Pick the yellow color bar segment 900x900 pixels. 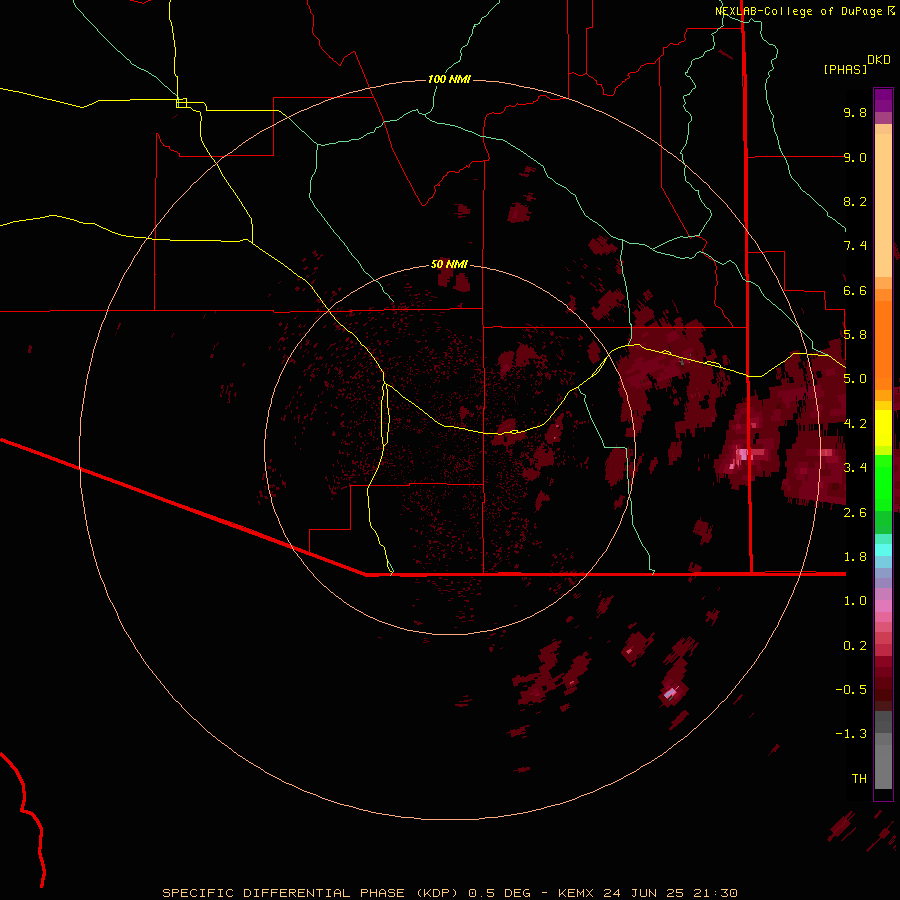(x=883, y=428)
